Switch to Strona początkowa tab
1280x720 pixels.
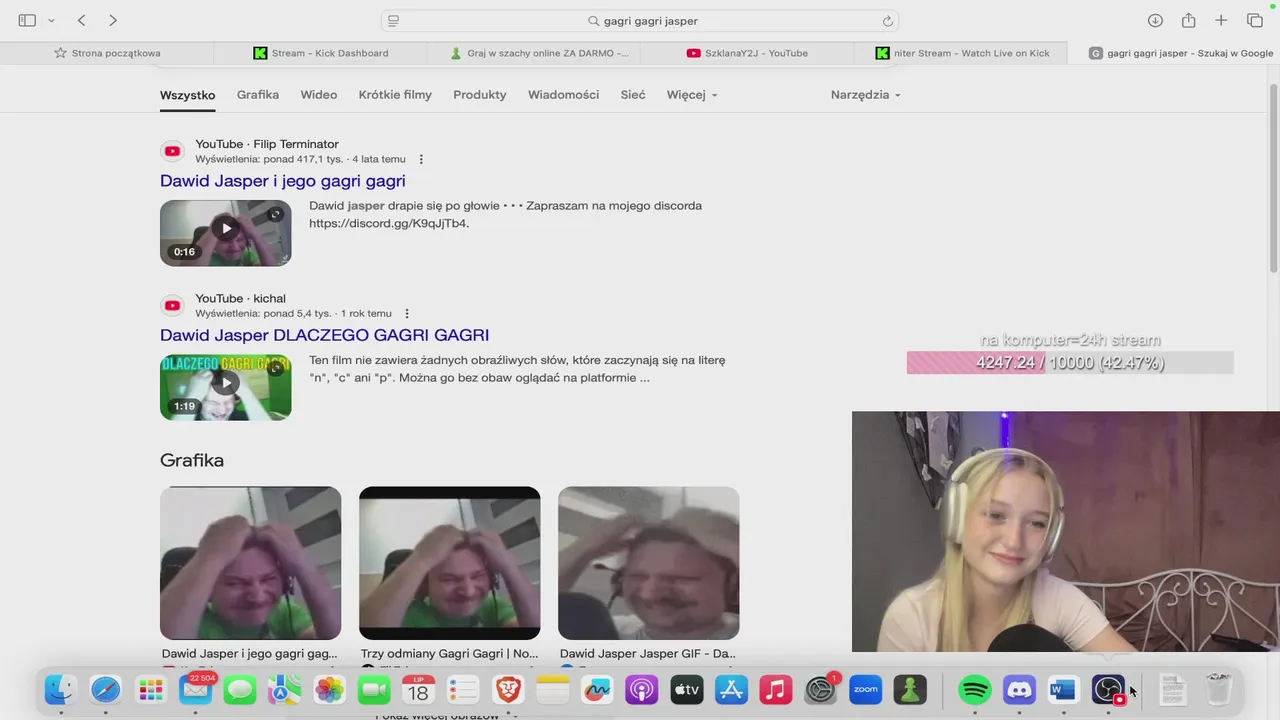pos(107,53)
